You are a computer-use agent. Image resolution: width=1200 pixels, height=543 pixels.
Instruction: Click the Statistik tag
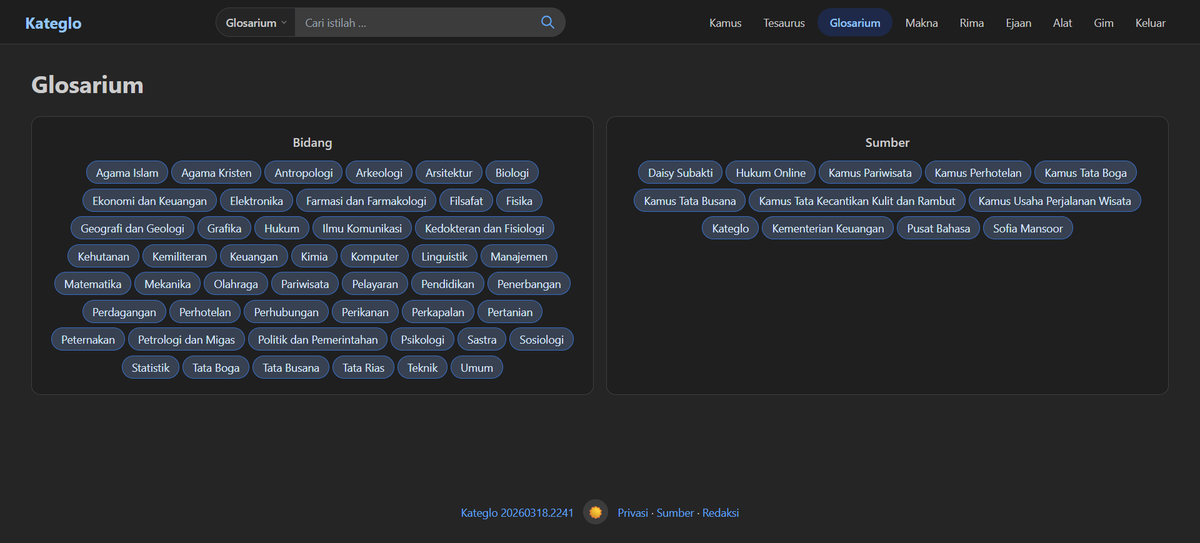pos(151,368)
